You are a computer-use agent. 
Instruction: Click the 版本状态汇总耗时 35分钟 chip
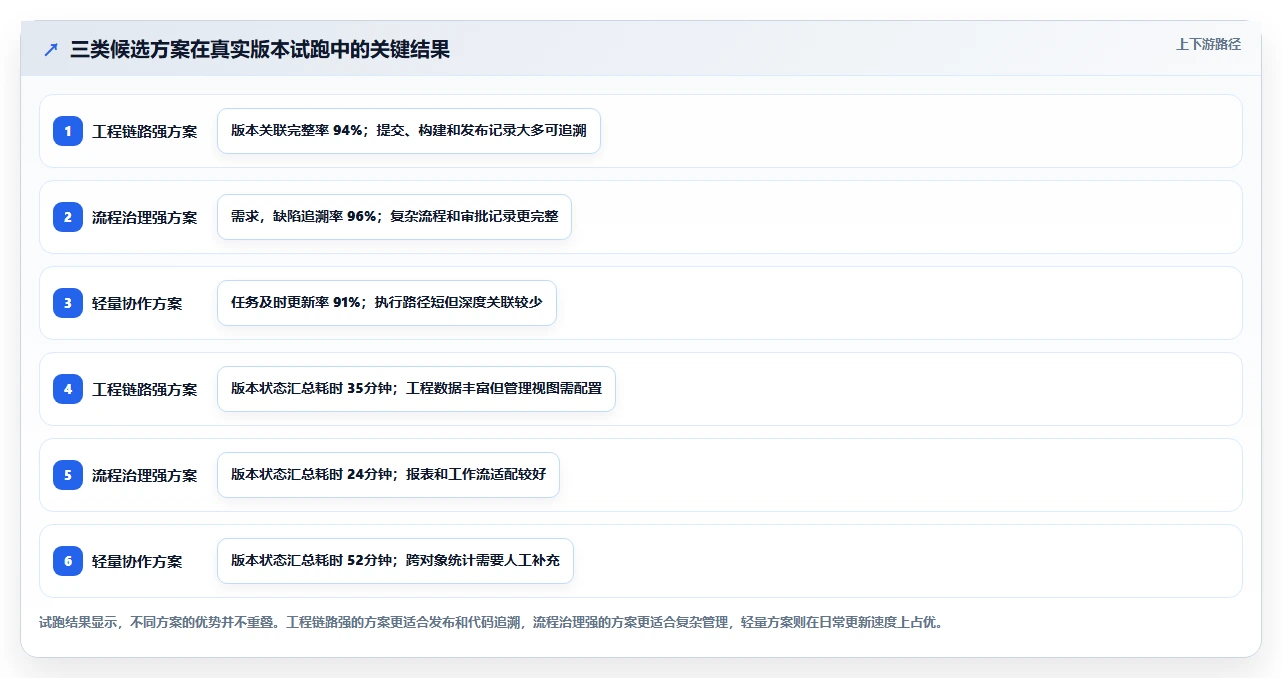click(416, 389)
